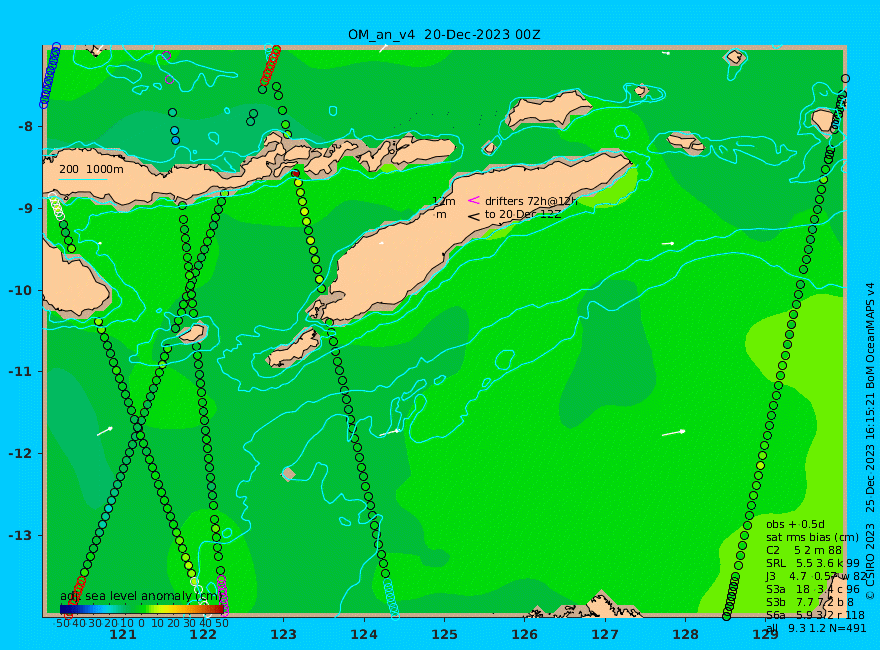Click the 125 longitude axis label
The width and height of the screenshot is (880, 650).
pyautogui.click(x=444, y=635)
